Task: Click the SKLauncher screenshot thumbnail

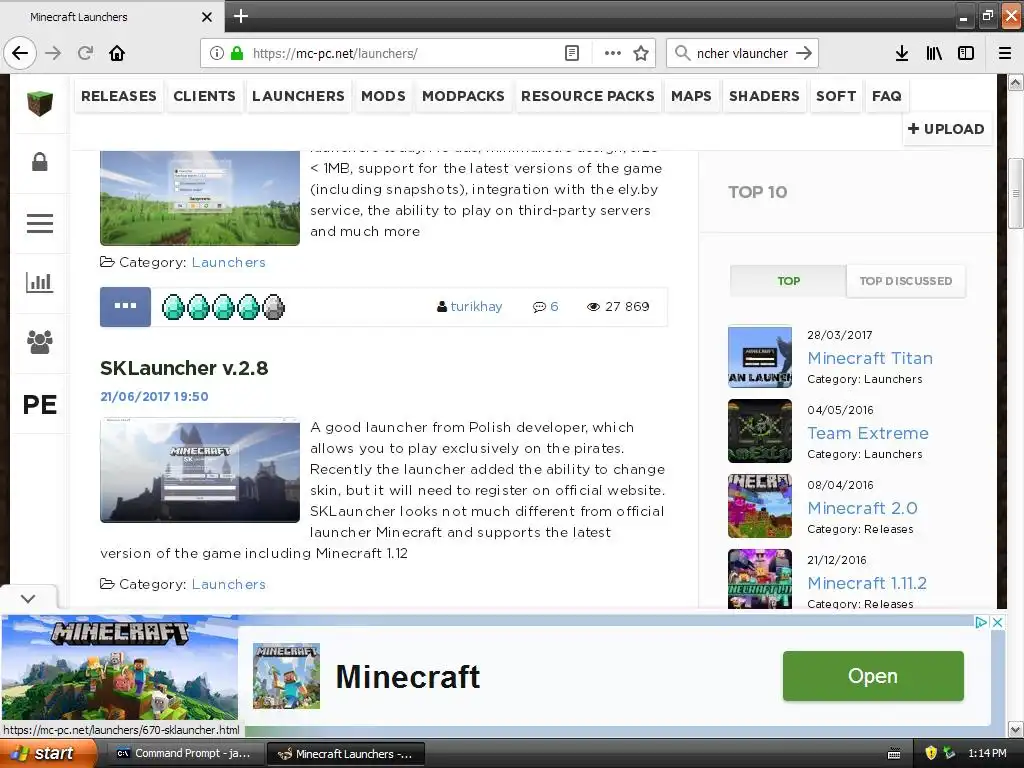Action: click(200, 470)
